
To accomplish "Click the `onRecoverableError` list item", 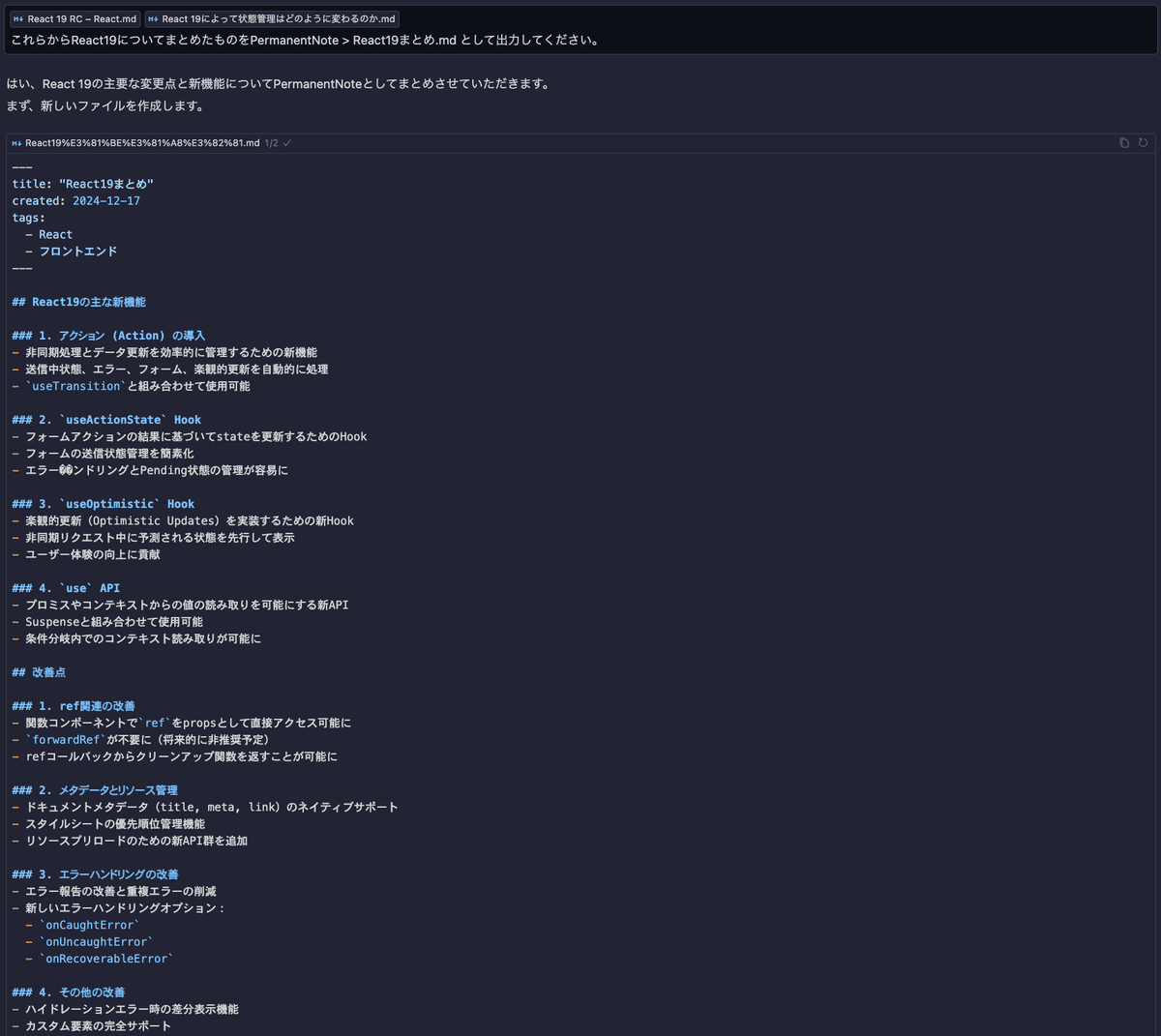I will click(x=106, y=959).
